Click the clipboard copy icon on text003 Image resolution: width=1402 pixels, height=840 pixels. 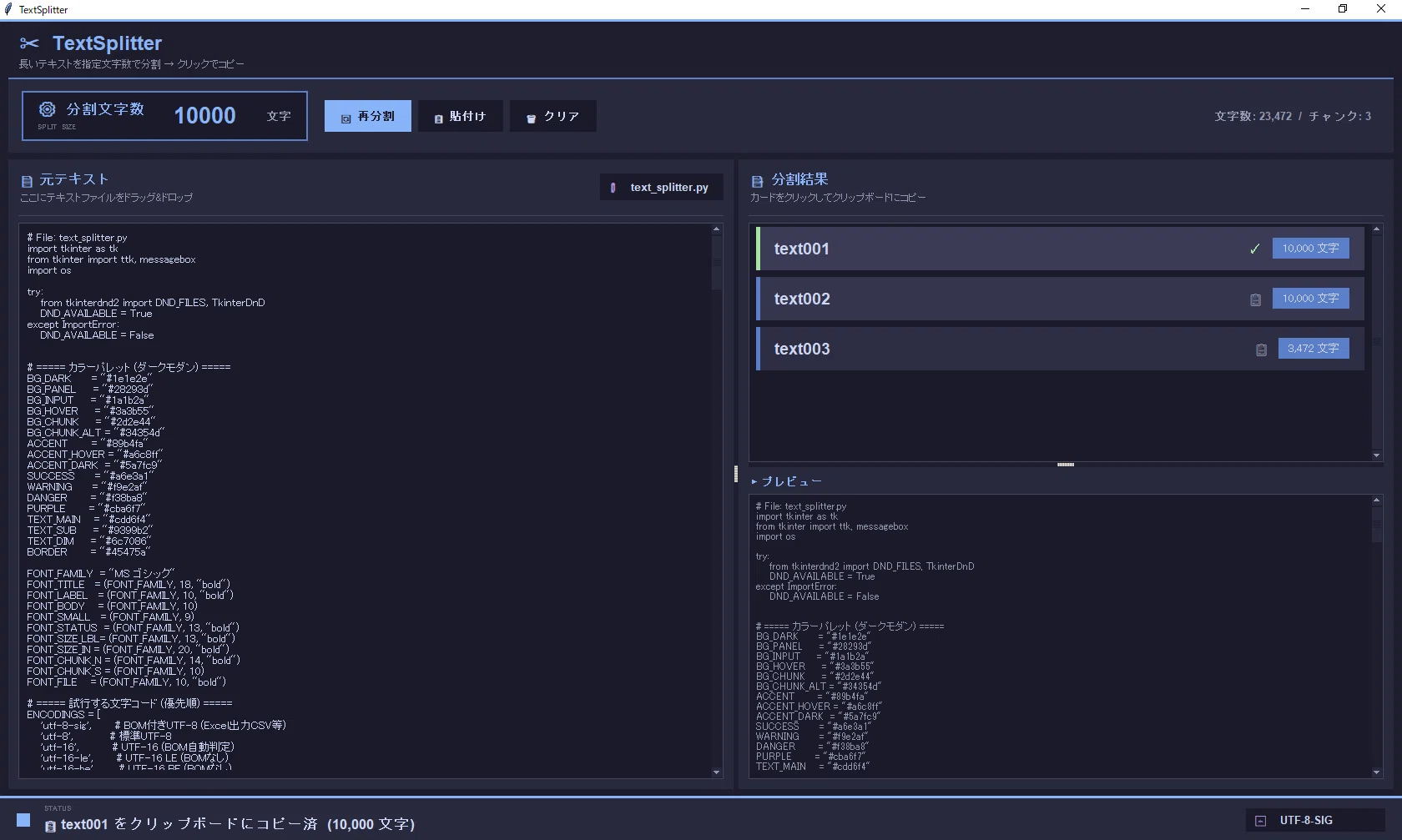(1261, 350)
